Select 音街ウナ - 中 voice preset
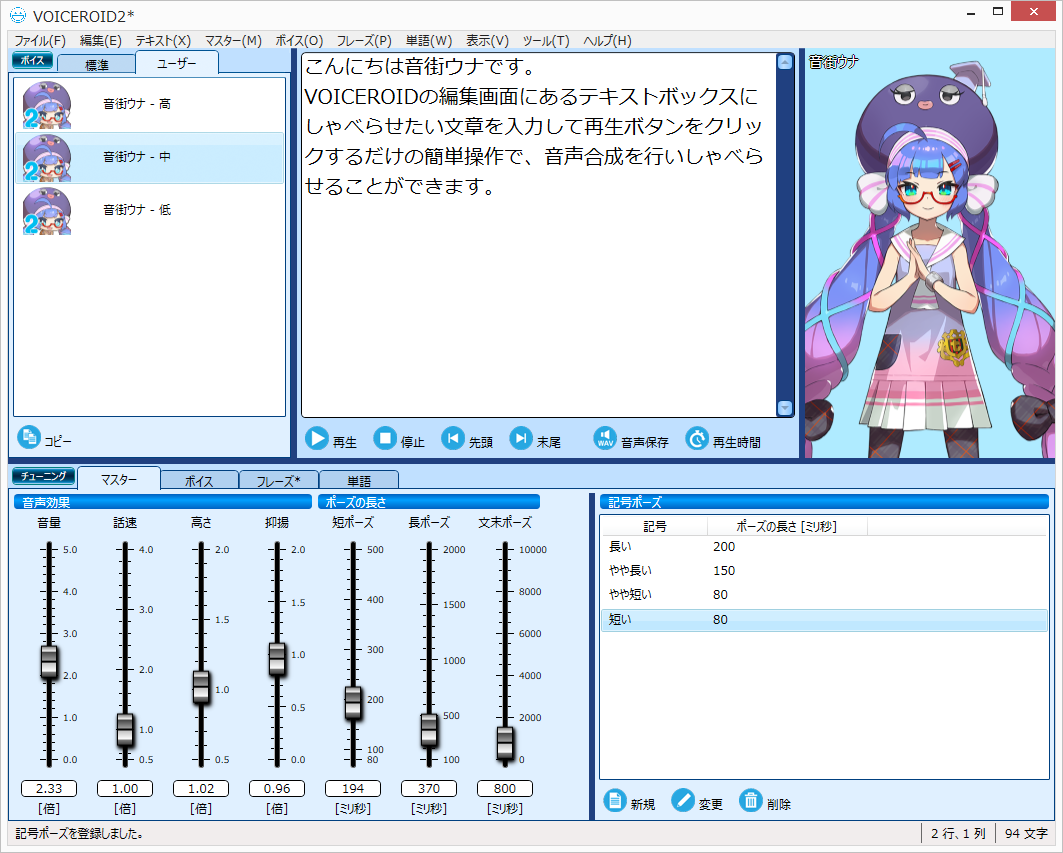This screenshot has height=853, width=1063. (x=149, y=157)
